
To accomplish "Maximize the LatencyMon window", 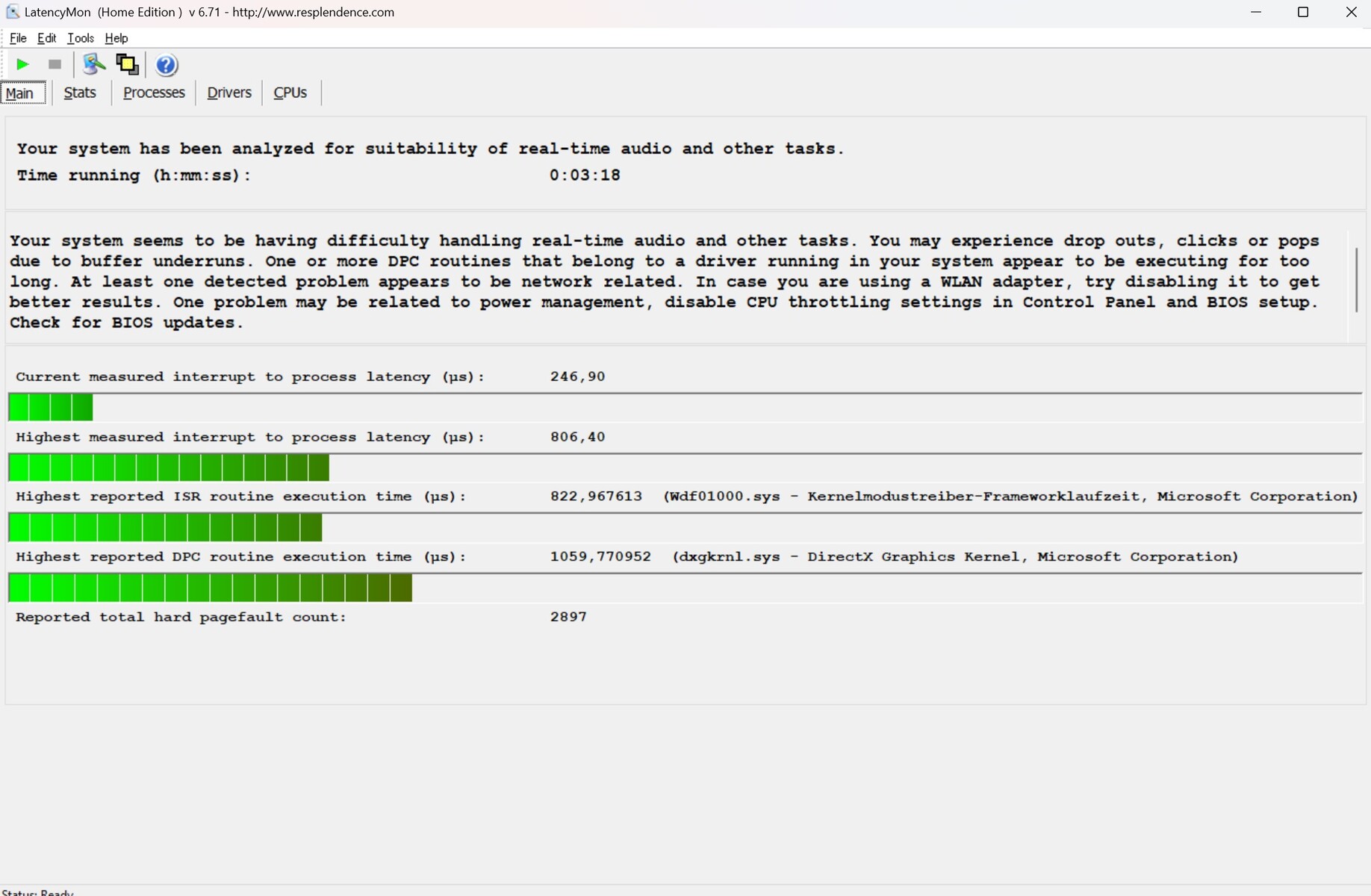I will click(1303, 12).
